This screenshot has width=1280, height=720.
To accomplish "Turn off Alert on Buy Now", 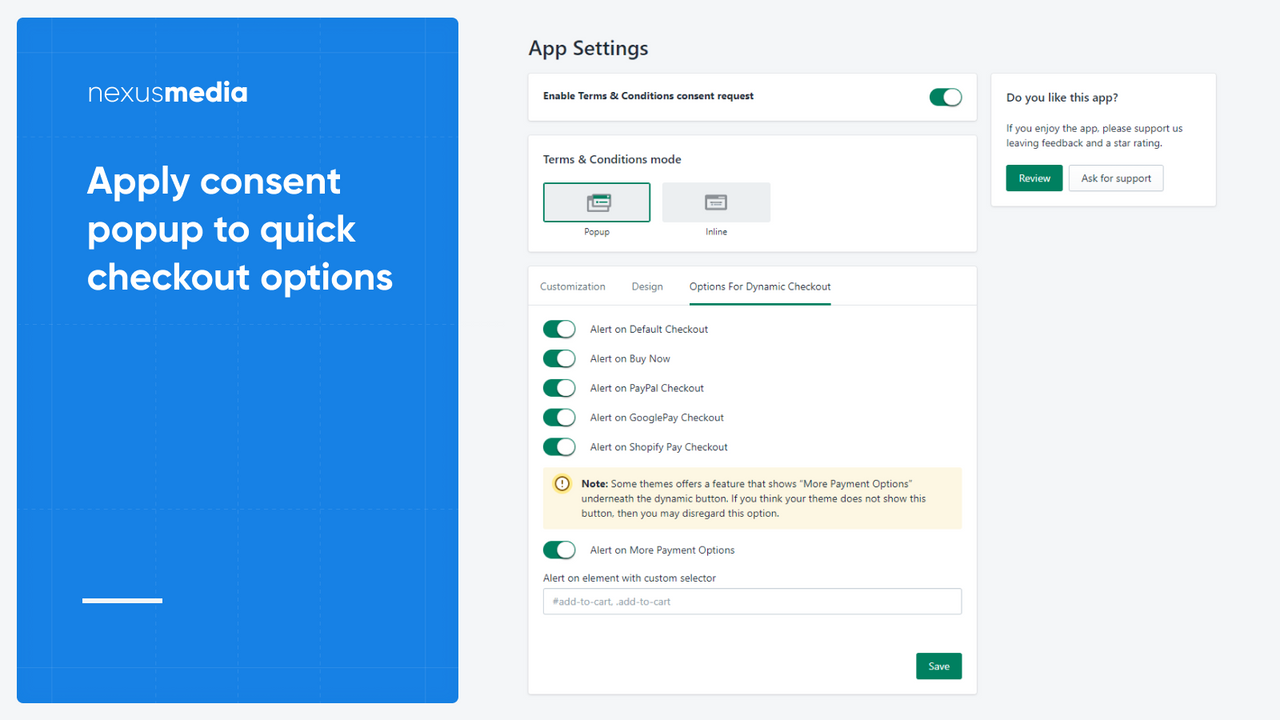I will coord(559,358).
